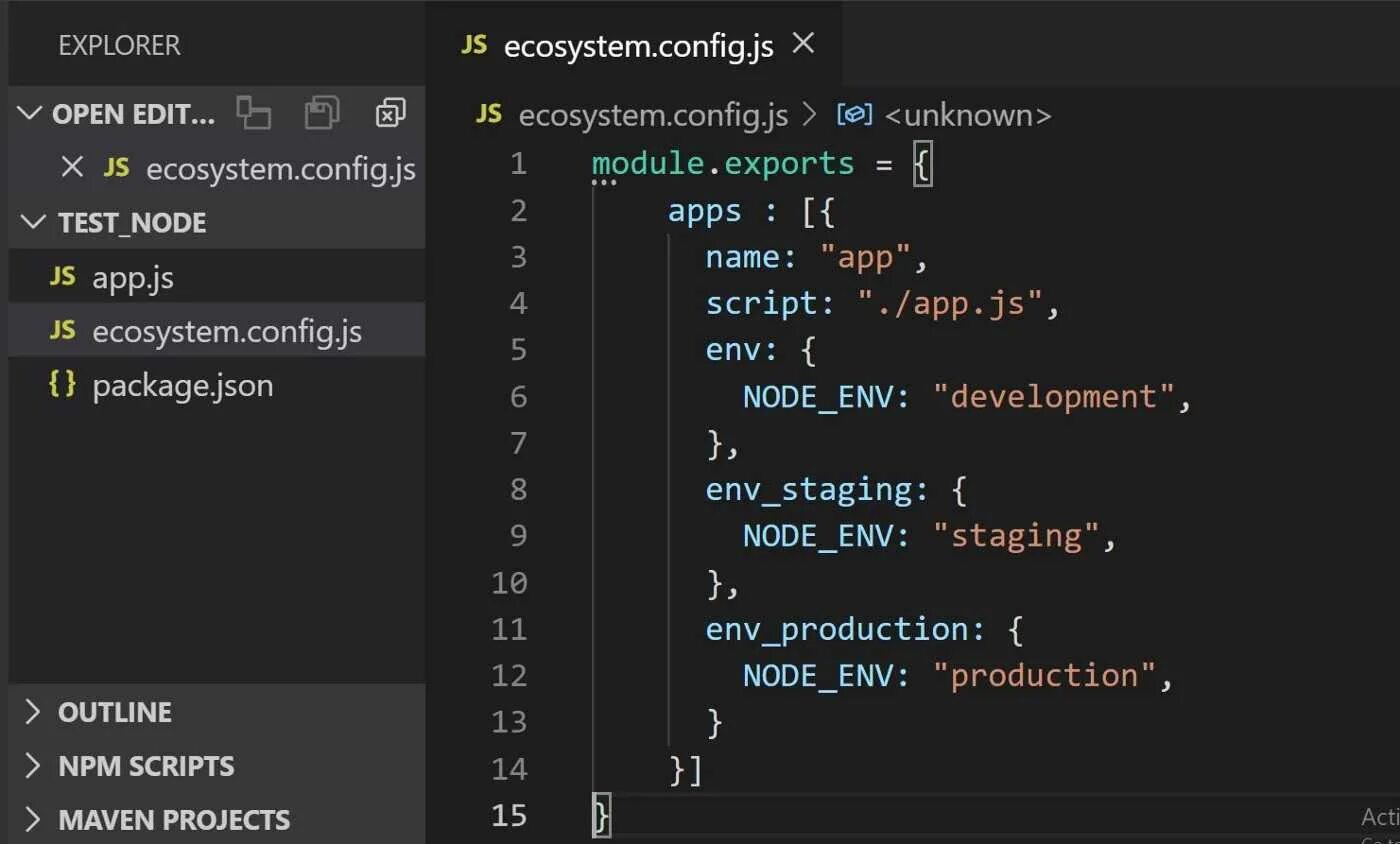Screen dimensions: 1400x844
Task: Collapse the OPEN EDITORS section
Action: 32,113
